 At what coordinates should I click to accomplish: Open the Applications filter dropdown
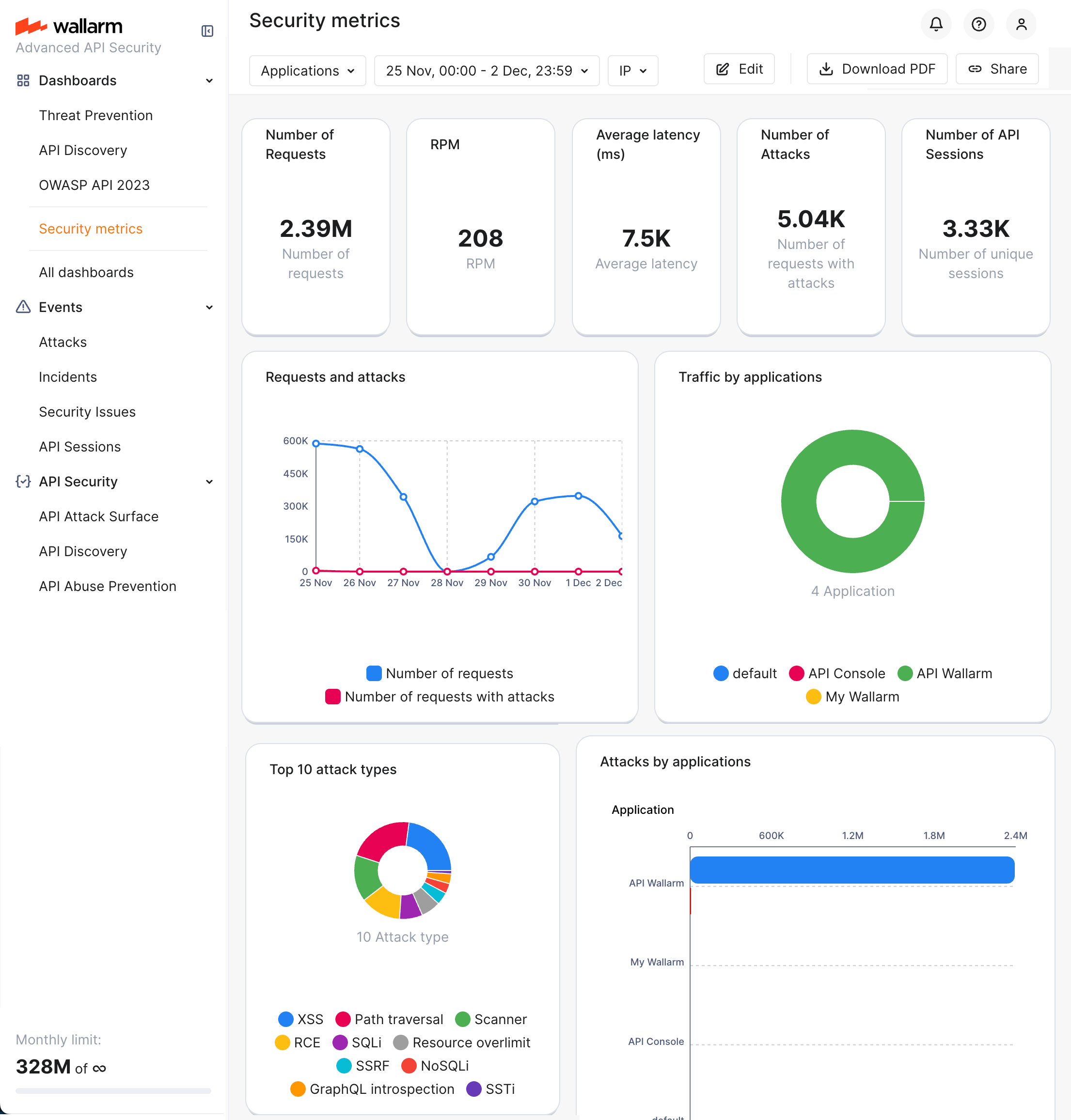[307, 71]
